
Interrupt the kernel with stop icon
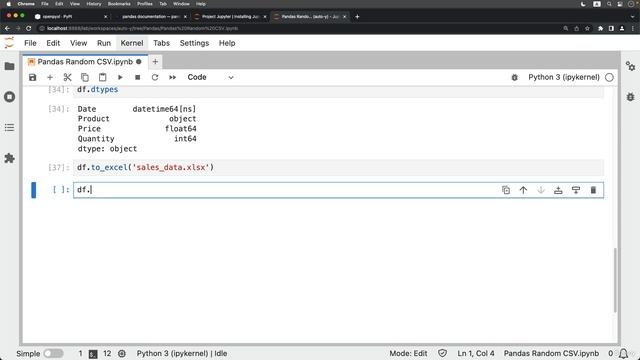coord(138,77)
